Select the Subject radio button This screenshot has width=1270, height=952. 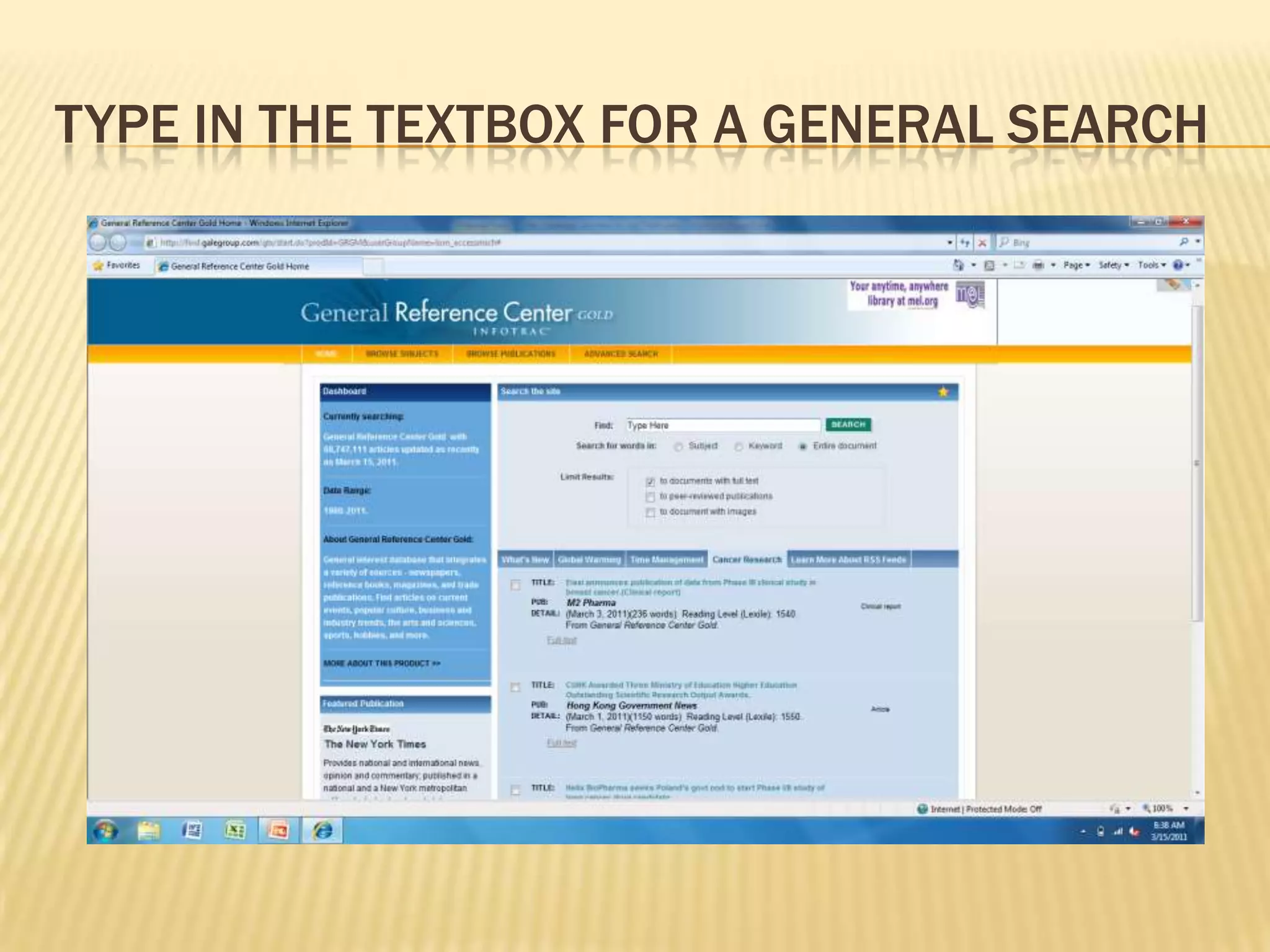(678, 447)
